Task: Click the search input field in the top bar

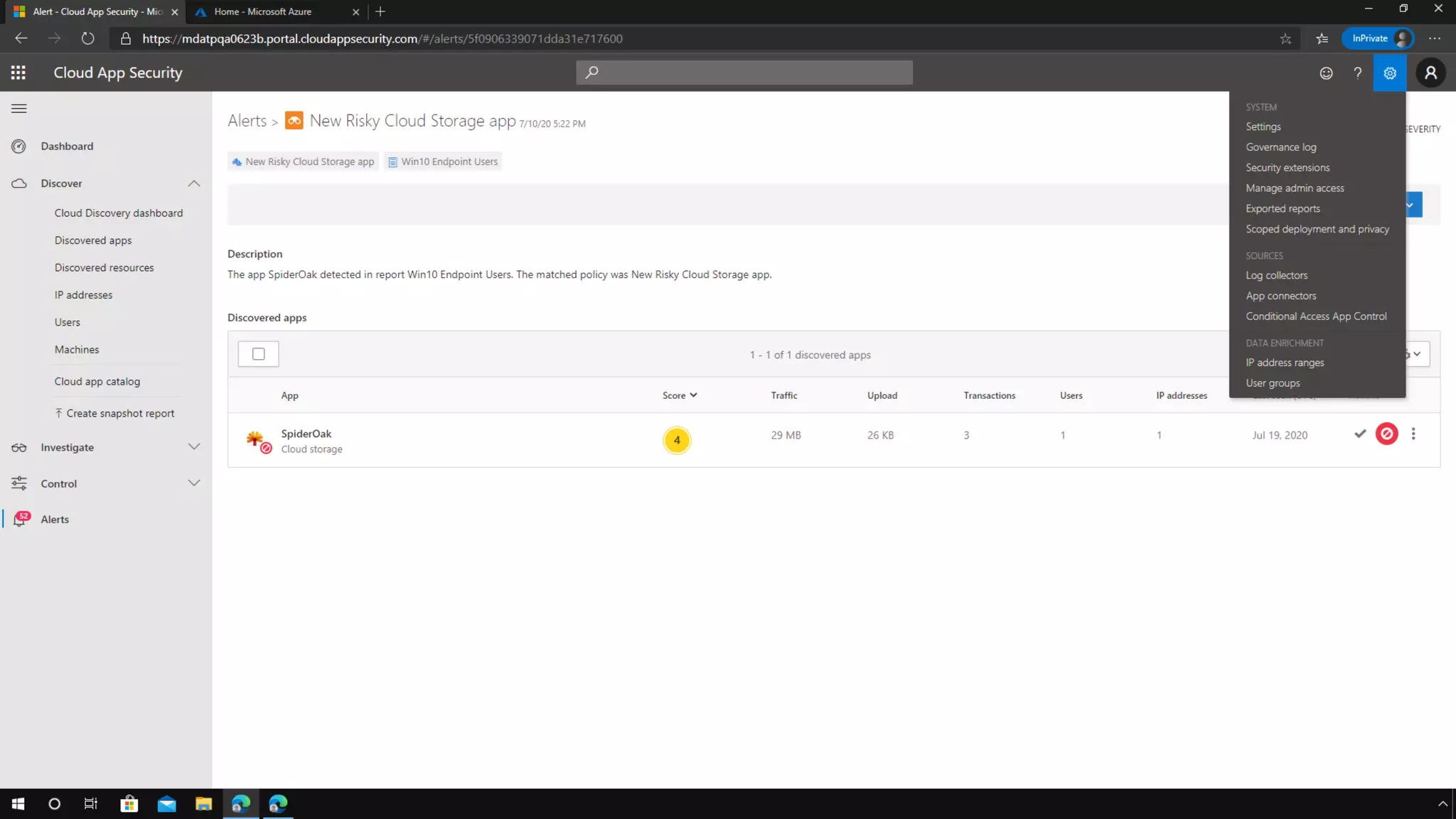Action: coord(744,73)
